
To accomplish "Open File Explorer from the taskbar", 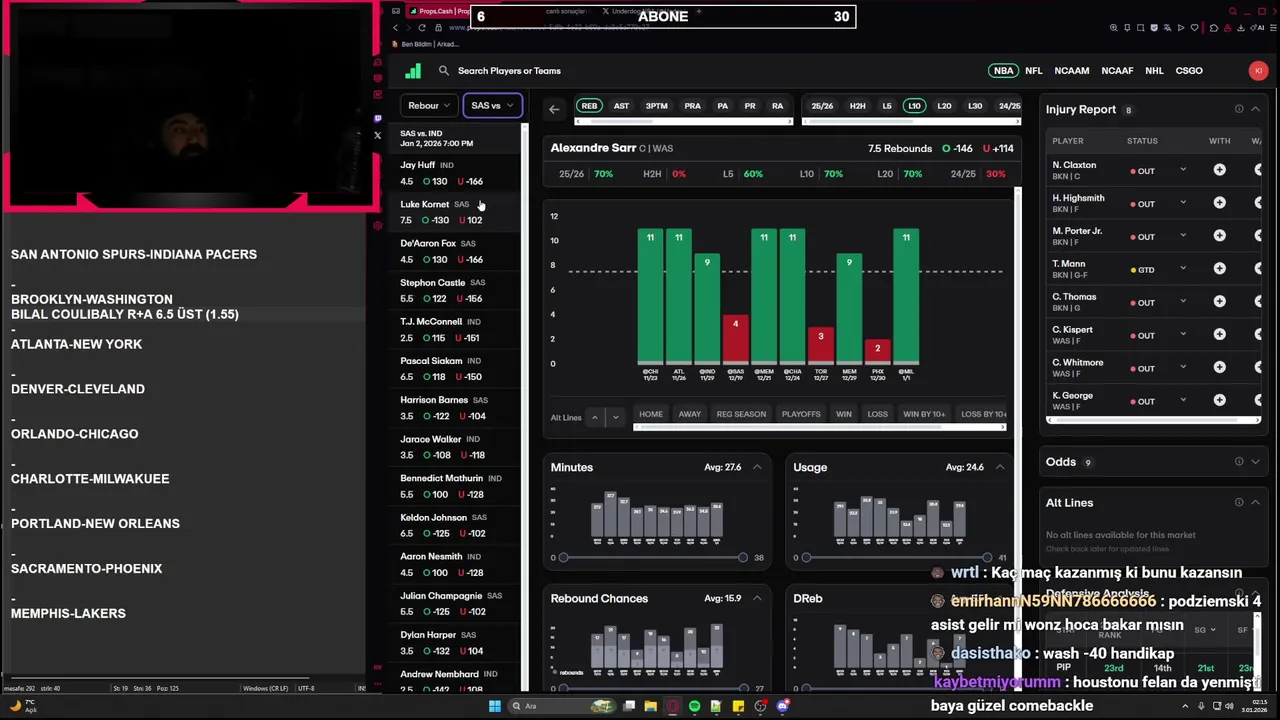I will tap(651, 706).
